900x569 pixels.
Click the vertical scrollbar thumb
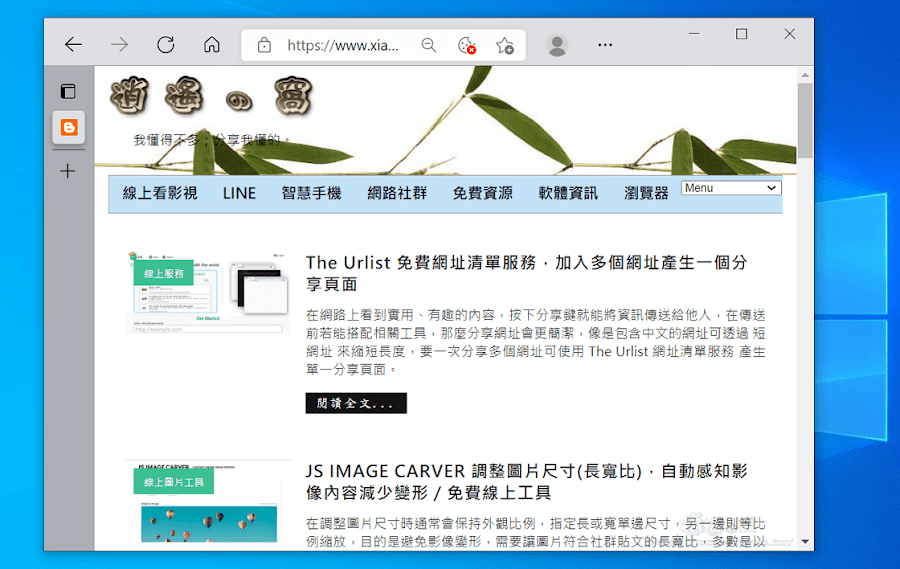coord(805,121)
